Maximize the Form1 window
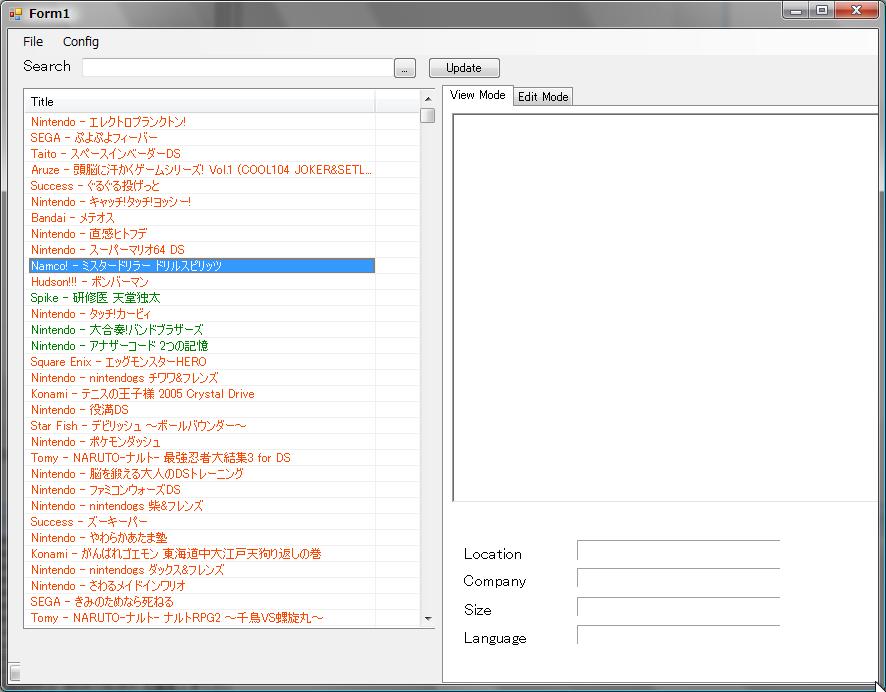The width and height of the screenshot is (886, 692). click(822, 11)
